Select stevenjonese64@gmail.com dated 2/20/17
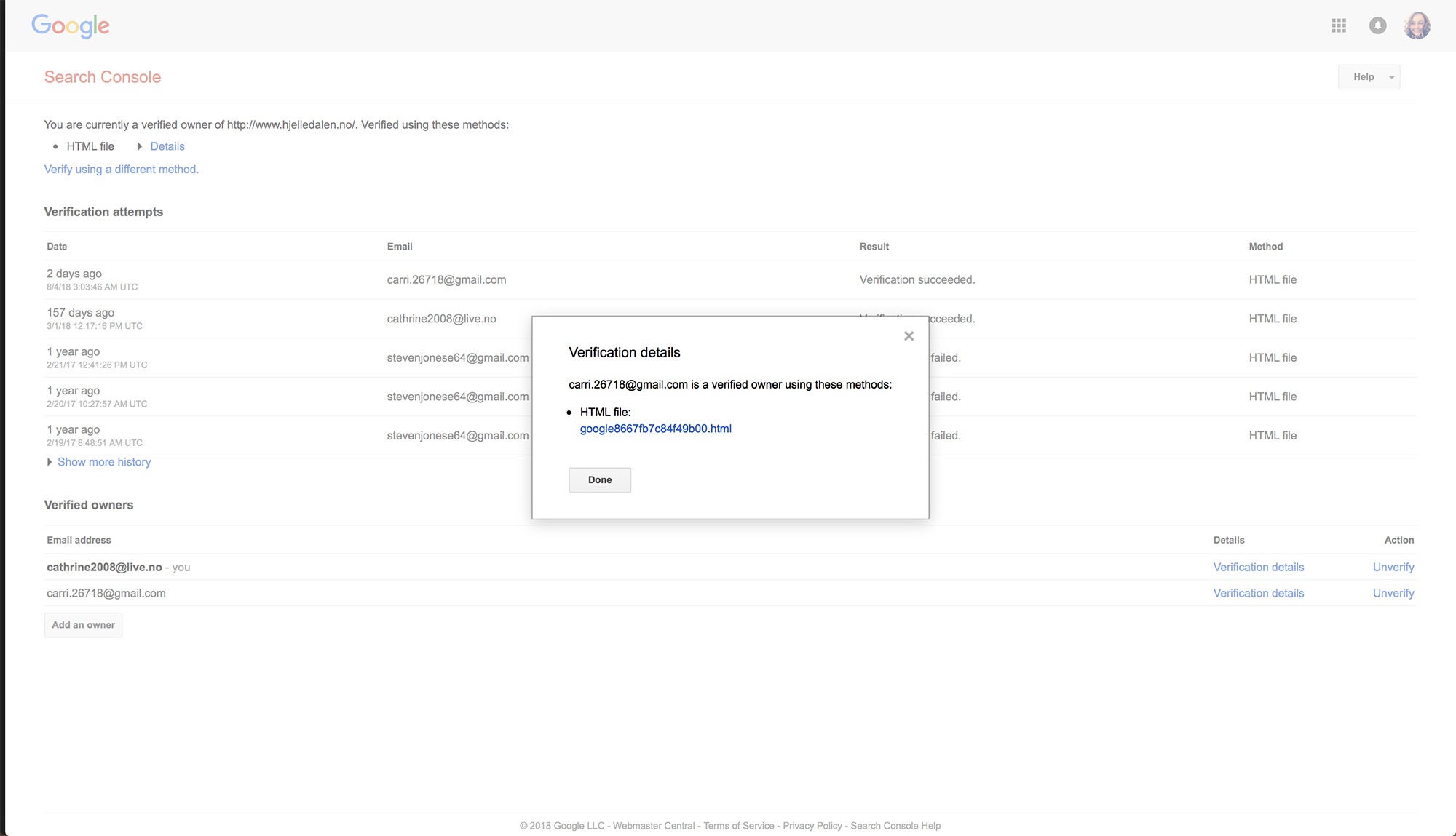 tap(458, 397)
